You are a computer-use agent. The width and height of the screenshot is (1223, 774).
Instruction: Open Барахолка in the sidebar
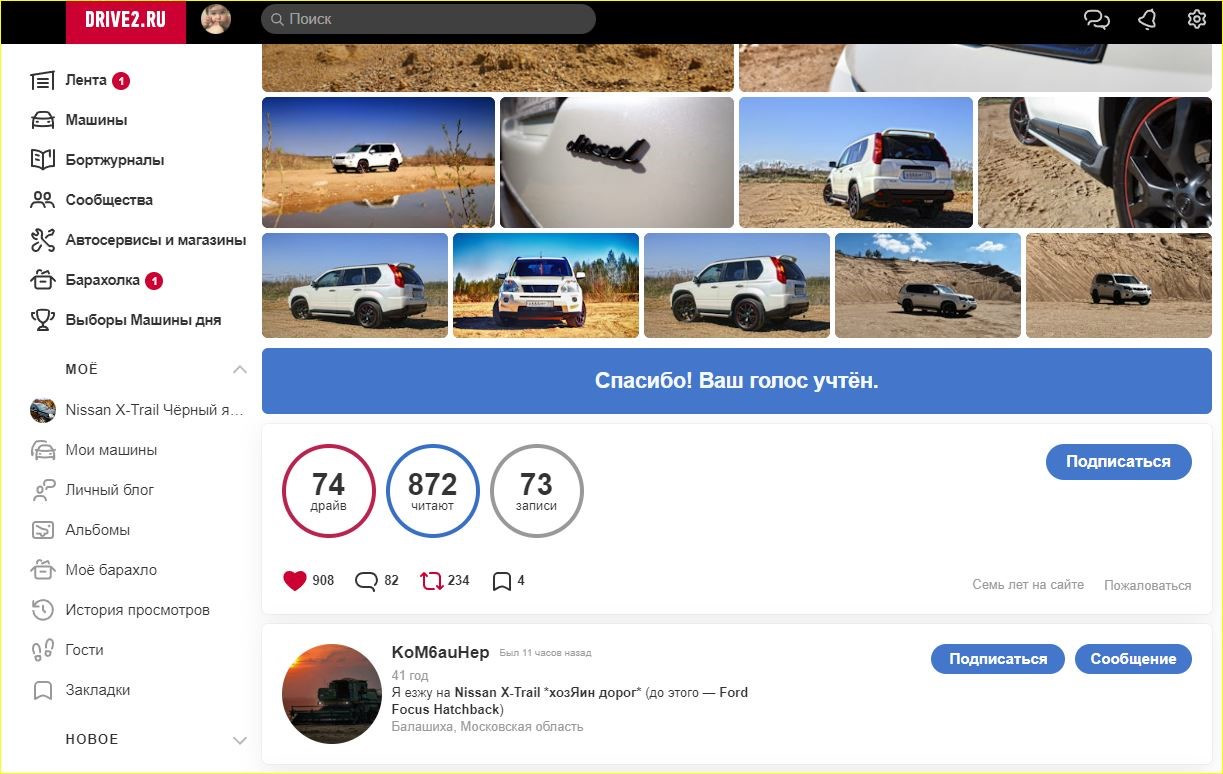pos(103,280)
